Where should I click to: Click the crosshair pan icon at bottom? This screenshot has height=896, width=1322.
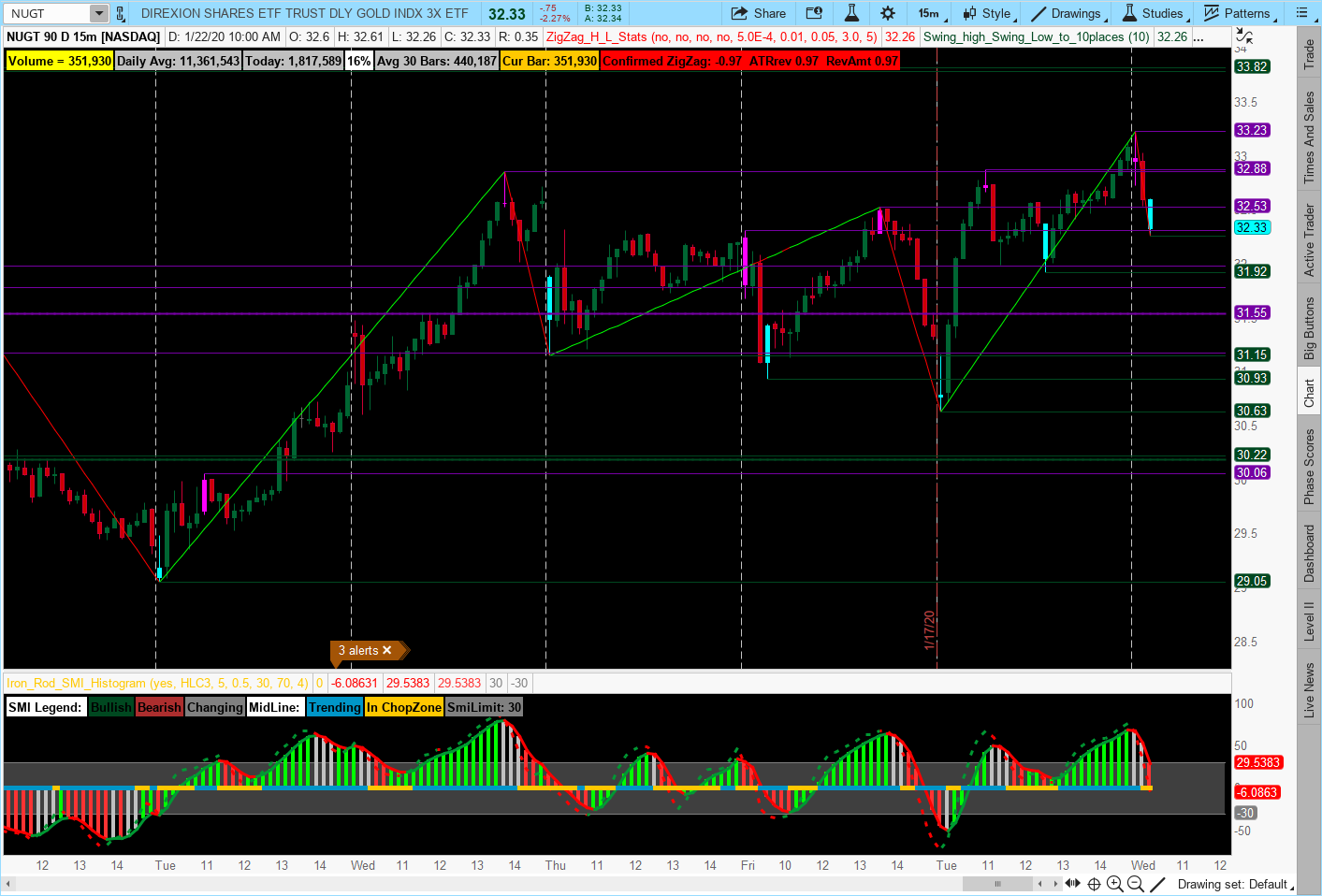1093,884
